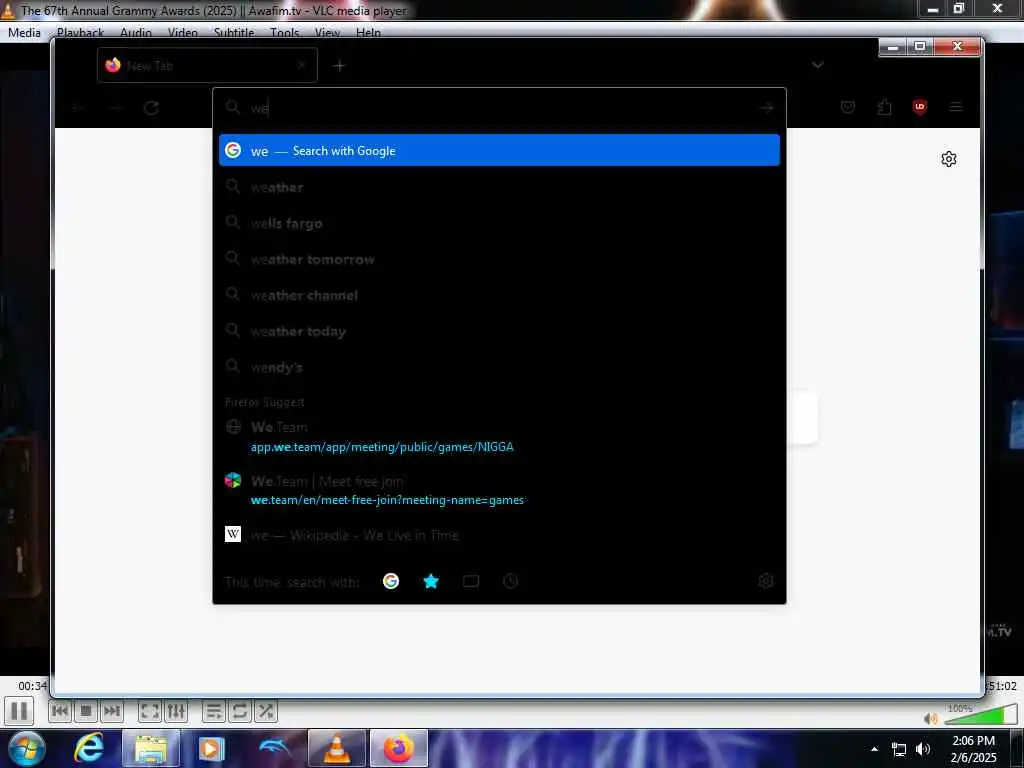Skip to previous media in VLC

[x=59, y=711]
